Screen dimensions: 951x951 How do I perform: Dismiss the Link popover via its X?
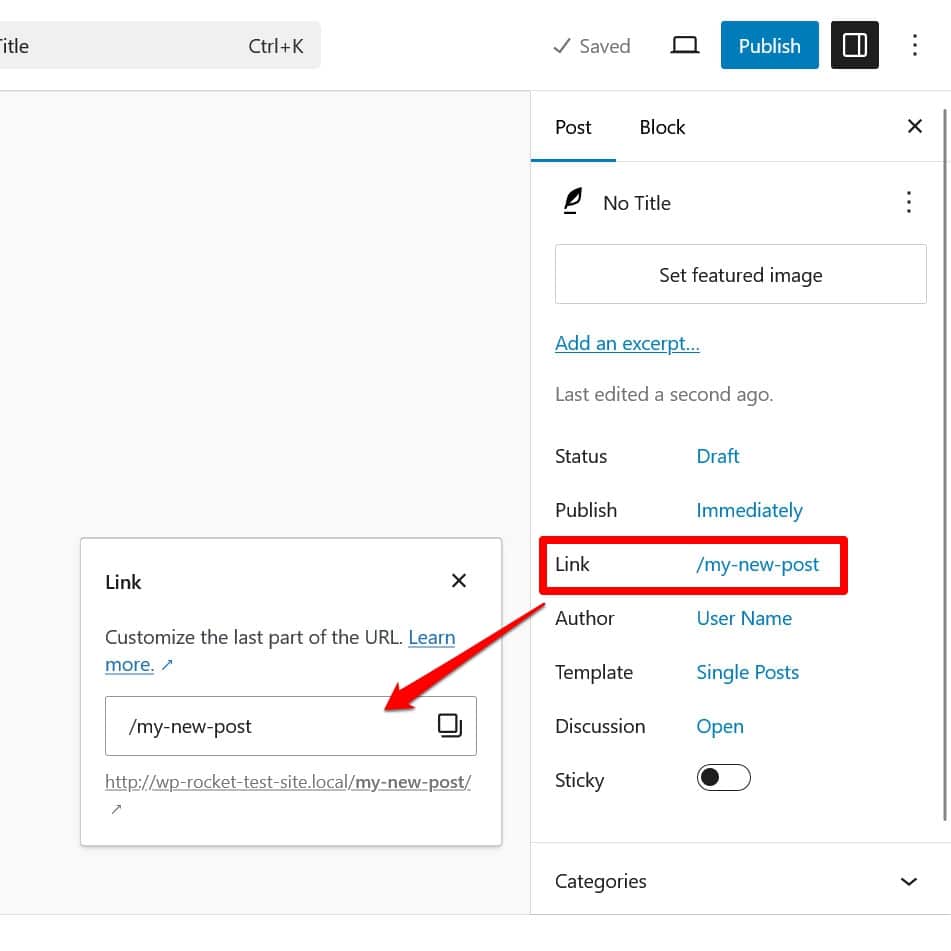point(459,580)
